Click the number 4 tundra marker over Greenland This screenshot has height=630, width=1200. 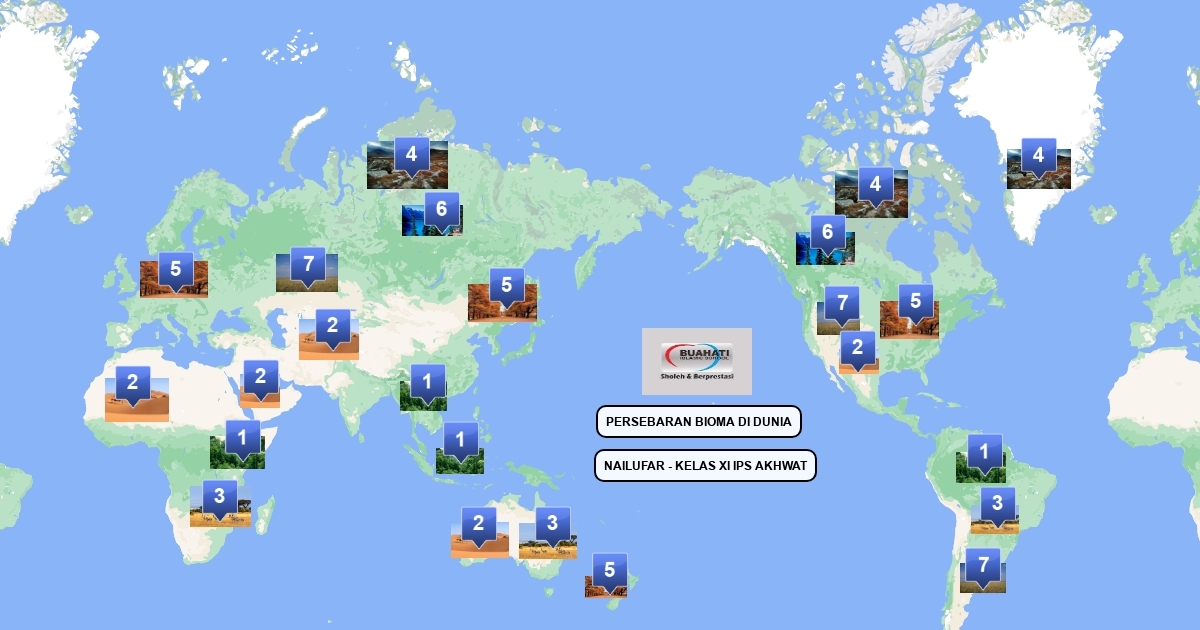(x=1038, y=158)
